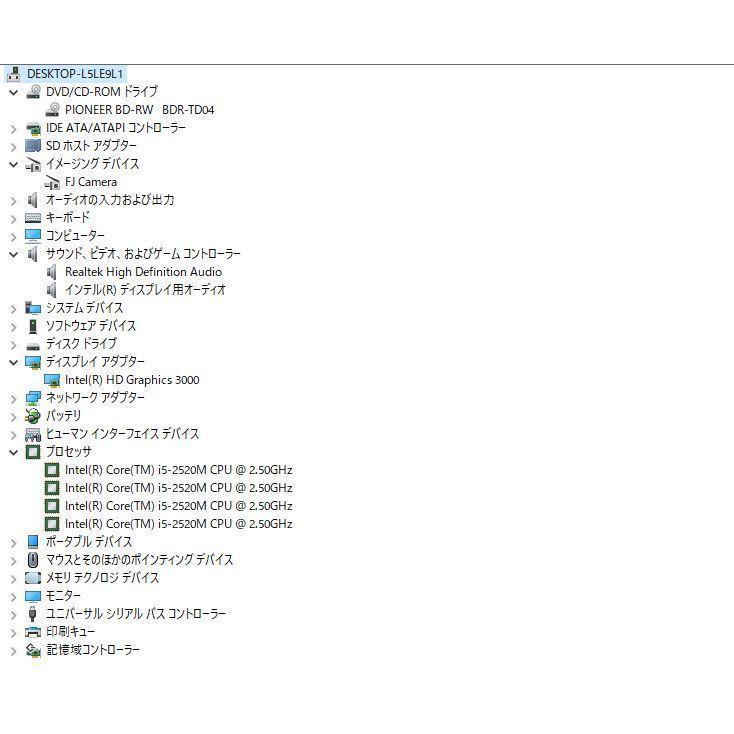Click the プロセッサ chip category icon
734x734 pixels.
(33, 452)
